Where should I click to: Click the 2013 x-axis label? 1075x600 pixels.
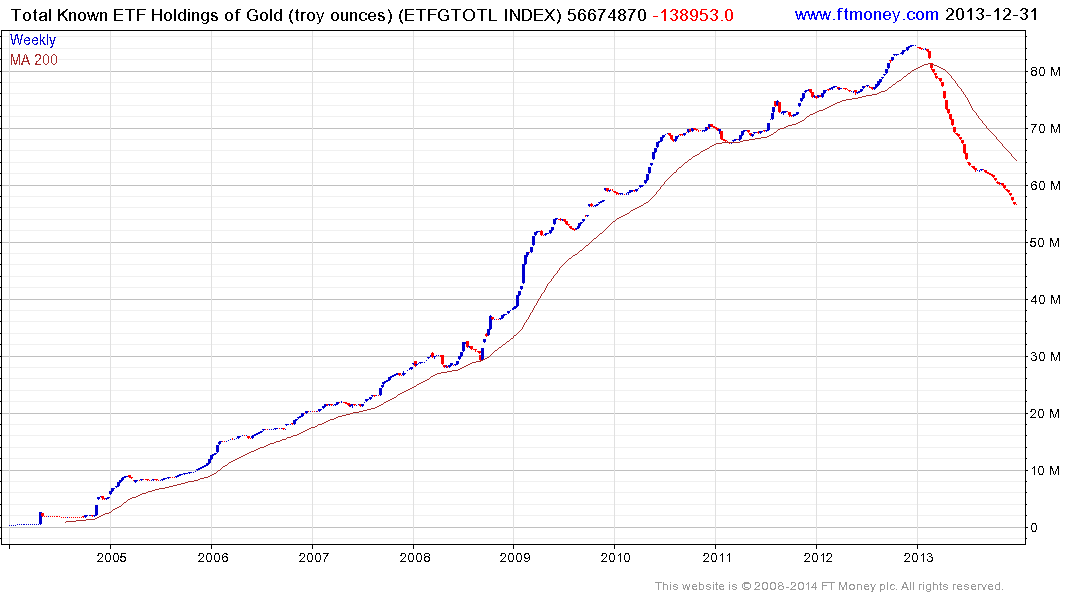coord(918,557)
